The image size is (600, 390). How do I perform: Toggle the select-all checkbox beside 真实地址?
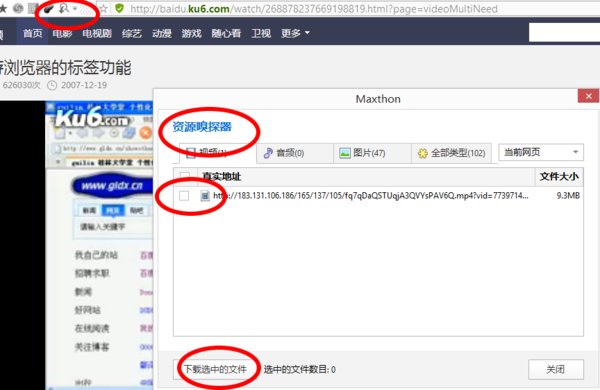pyautogui.click(x=185, y=176)
